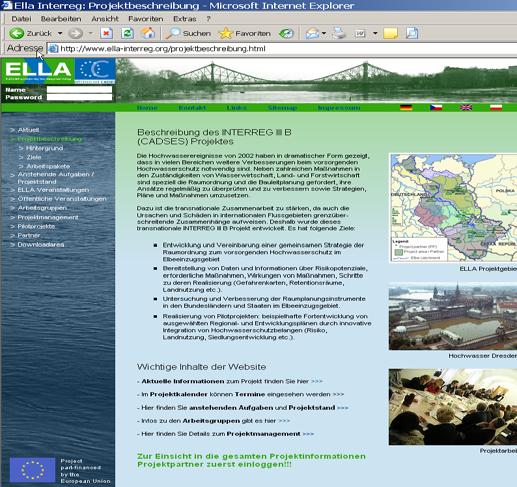517x487 pixels.
Task: Open Öffentliche Veranstaltungen sidebar item
Action: 62,199
